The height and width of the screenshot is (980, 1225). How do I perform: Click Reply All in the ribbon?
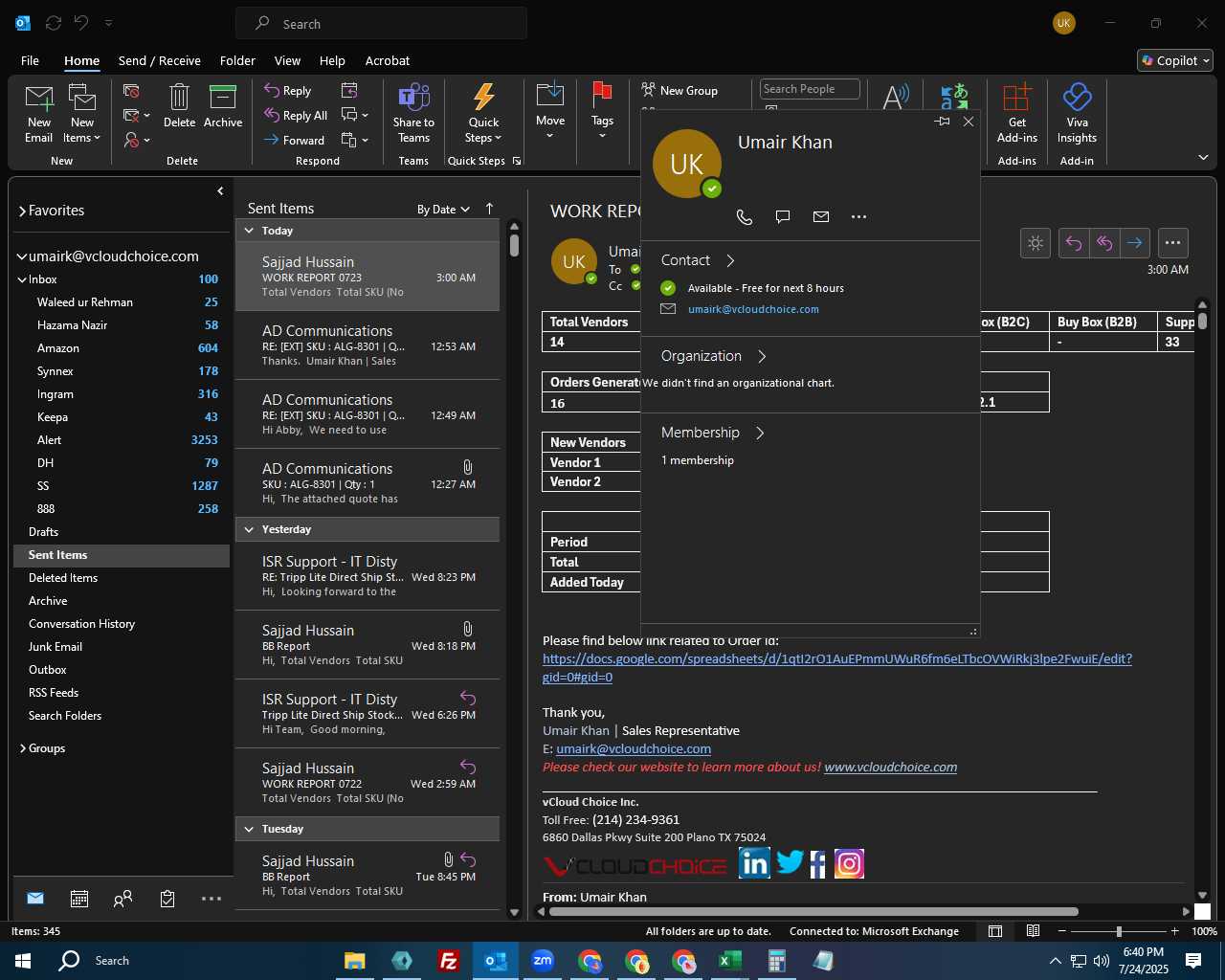pyautogui.click(x=296, y=115)
